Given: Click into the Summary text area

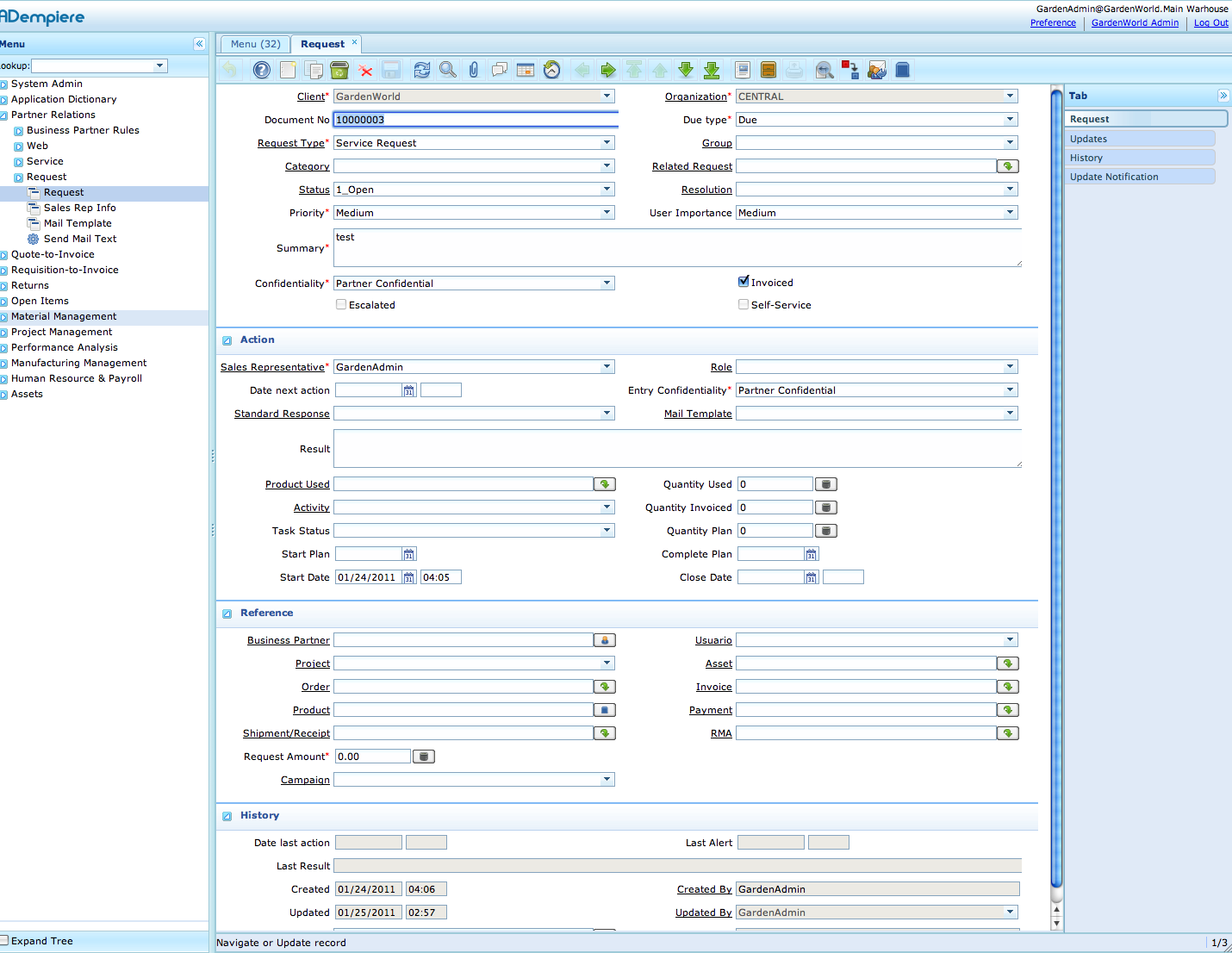Looking at the screenshot, I should (x=677, y=248).
